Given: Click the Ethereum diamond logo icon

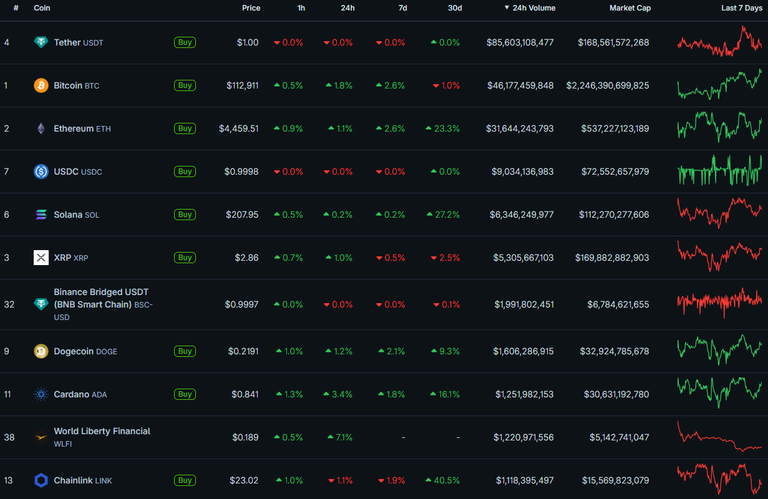Looking at the screenshot, I should pyautogui.click(x=41, y=129).
